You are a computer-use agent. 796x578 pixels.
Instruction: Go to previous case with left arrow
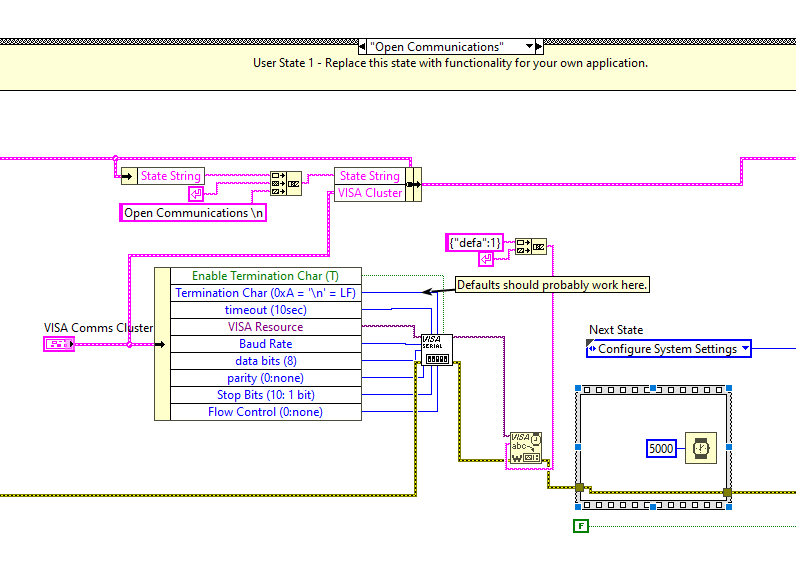coord(362,47)
